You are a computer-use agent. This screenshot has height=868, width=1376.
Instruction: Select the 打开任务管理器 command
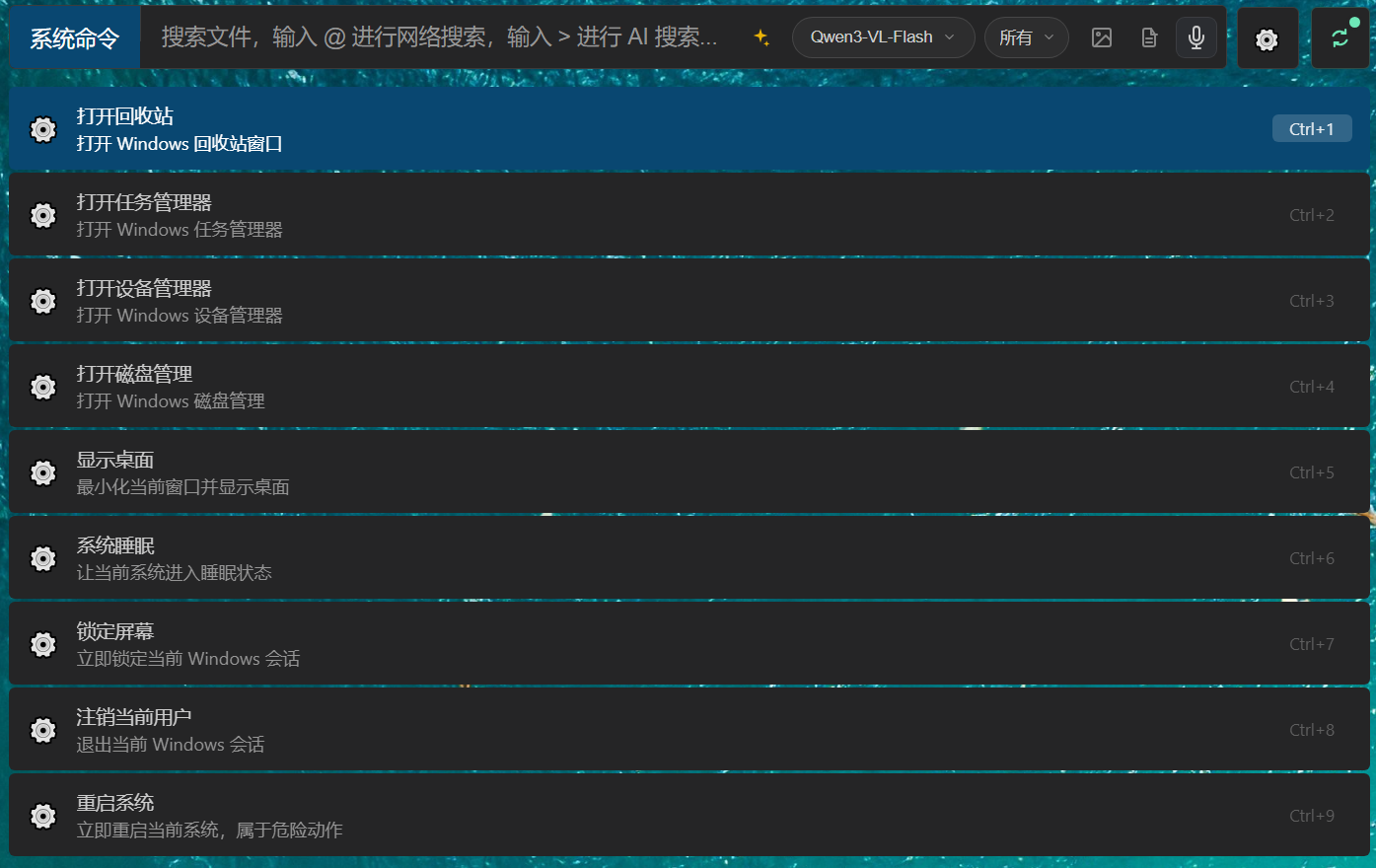[x=689, y=215]
